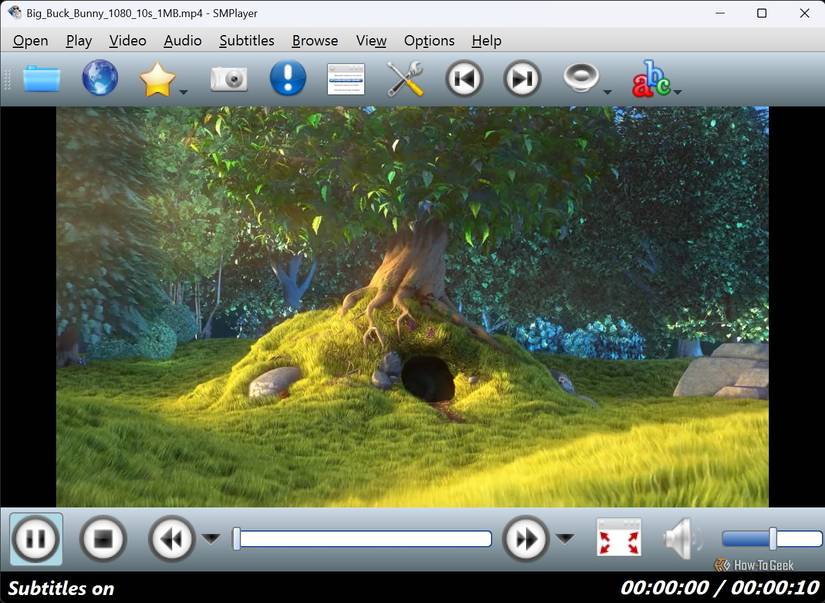Click the volume slider
The width and height of the screenshot is (825, 603).
(x=772, y=539)
